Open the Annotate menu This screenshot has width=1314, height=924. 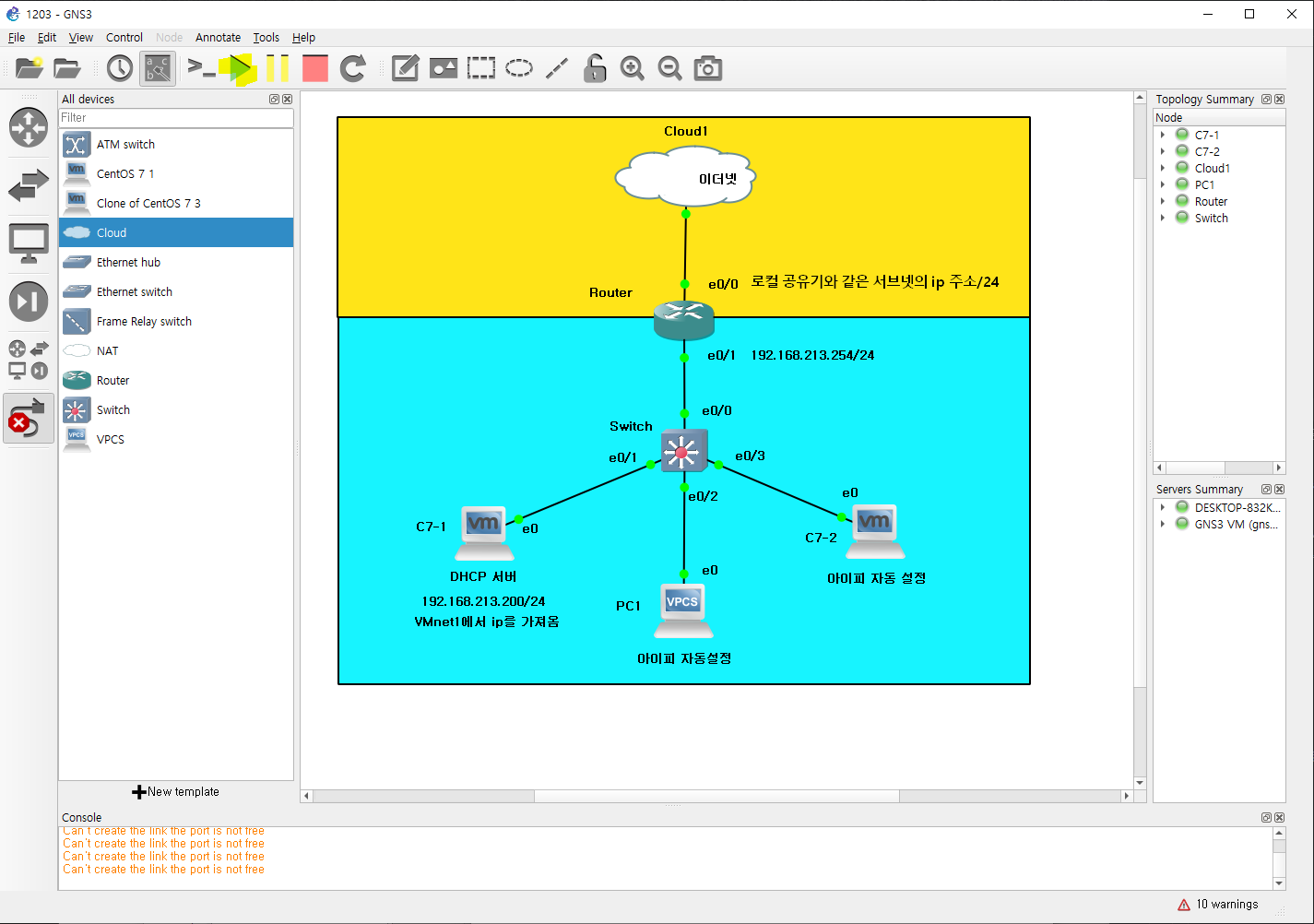click(218, 38)
